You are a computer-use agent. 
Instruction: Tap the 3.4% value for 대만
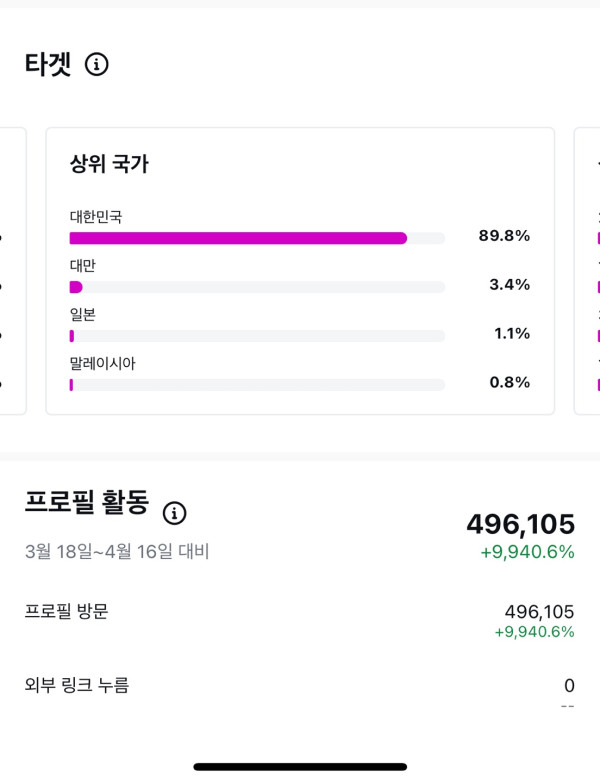click(x=509, y=285)
